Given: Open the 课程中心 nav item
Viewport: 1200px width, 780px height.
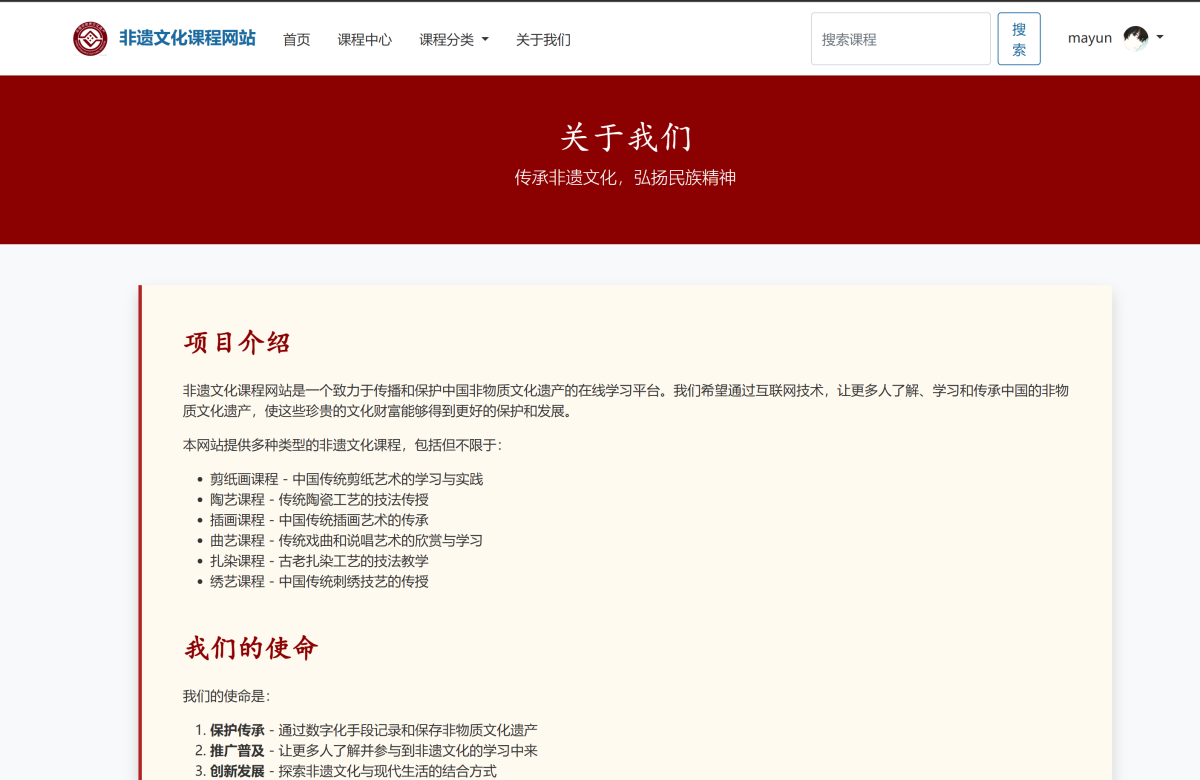Looking at the screenshot, I should click(364, 40).
